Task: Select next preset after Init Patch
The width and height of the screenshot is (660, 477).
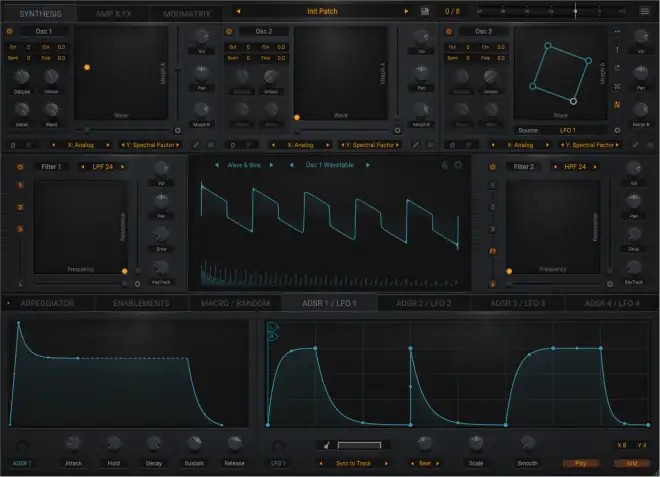Action: point(406,11)
